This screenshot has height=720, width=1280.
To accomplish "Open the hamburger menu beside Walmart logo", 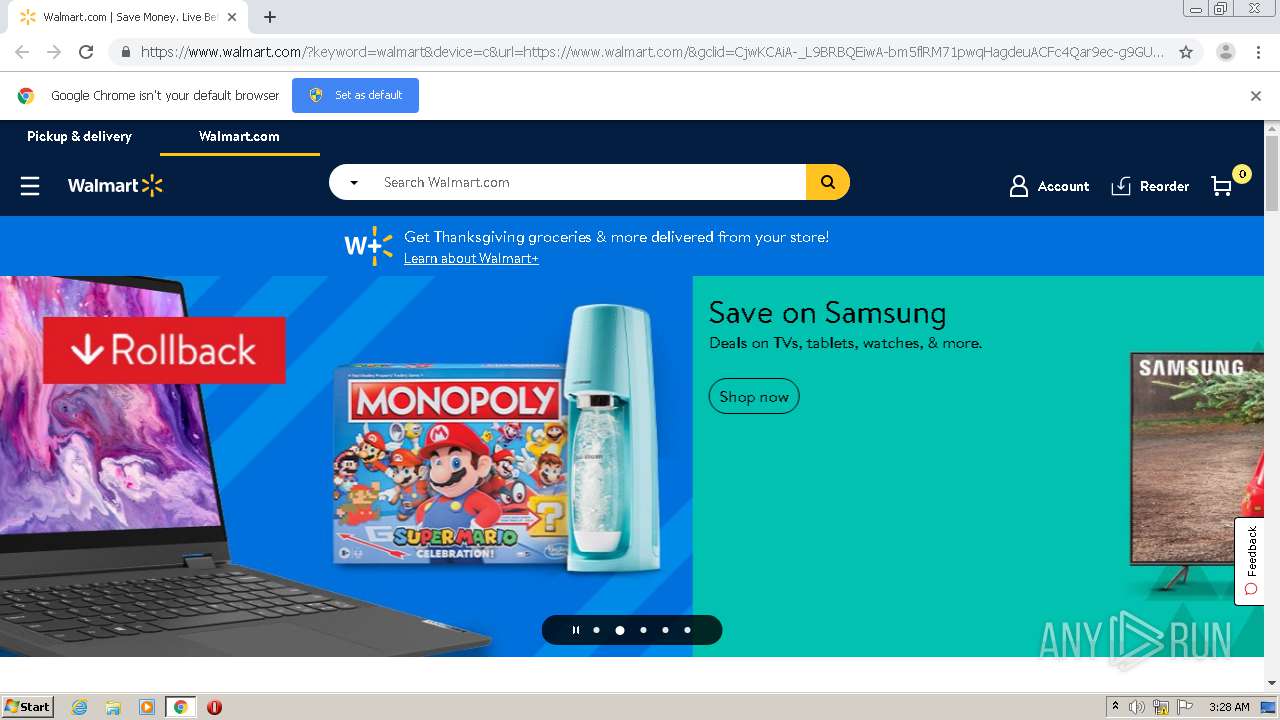I will (30, 186).
